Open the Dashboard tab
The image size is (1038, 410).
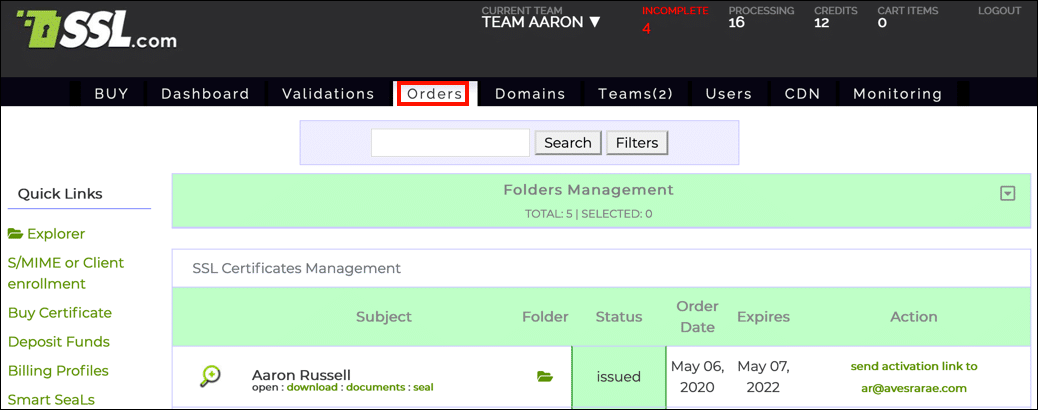[x=205, y=94]
